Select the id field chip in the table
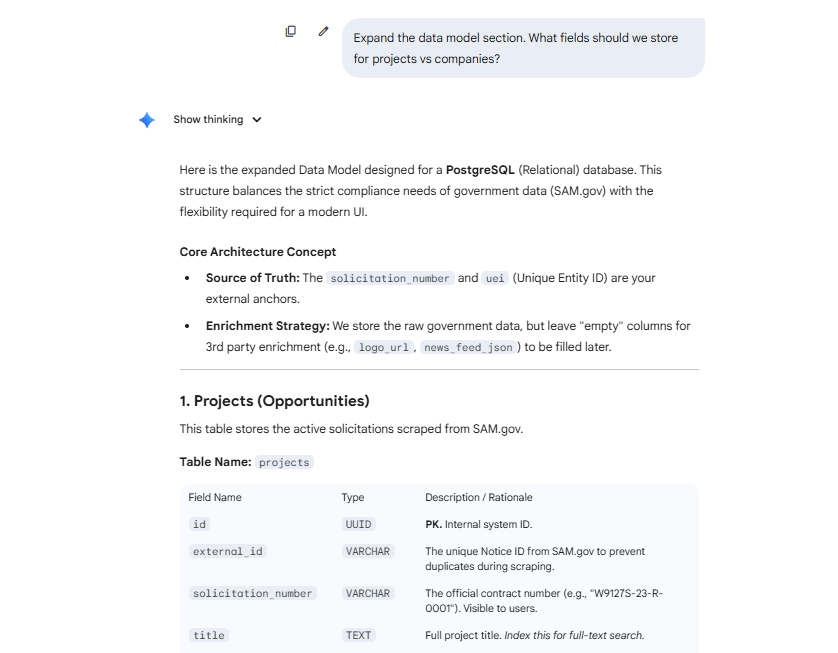The width and height of the screenshot is (838, 653). pos(199,524)
